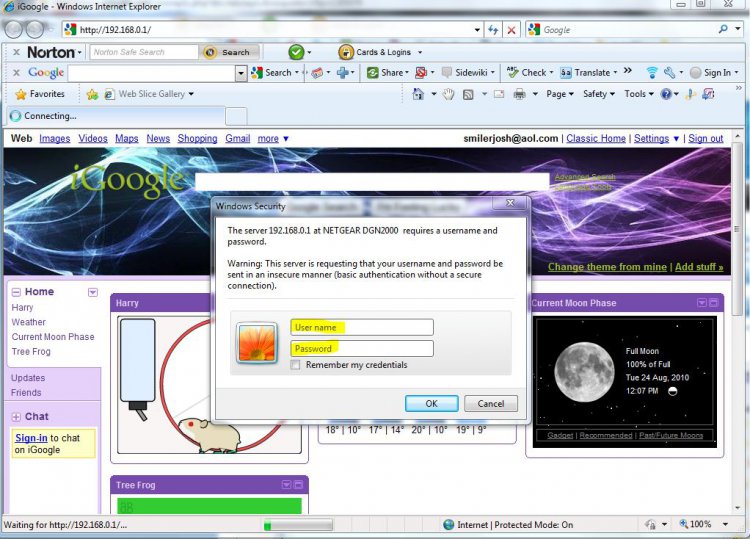The image size is (750, 539).
Task: Click the Norton Safe Search input box
Action: [144, 52]
